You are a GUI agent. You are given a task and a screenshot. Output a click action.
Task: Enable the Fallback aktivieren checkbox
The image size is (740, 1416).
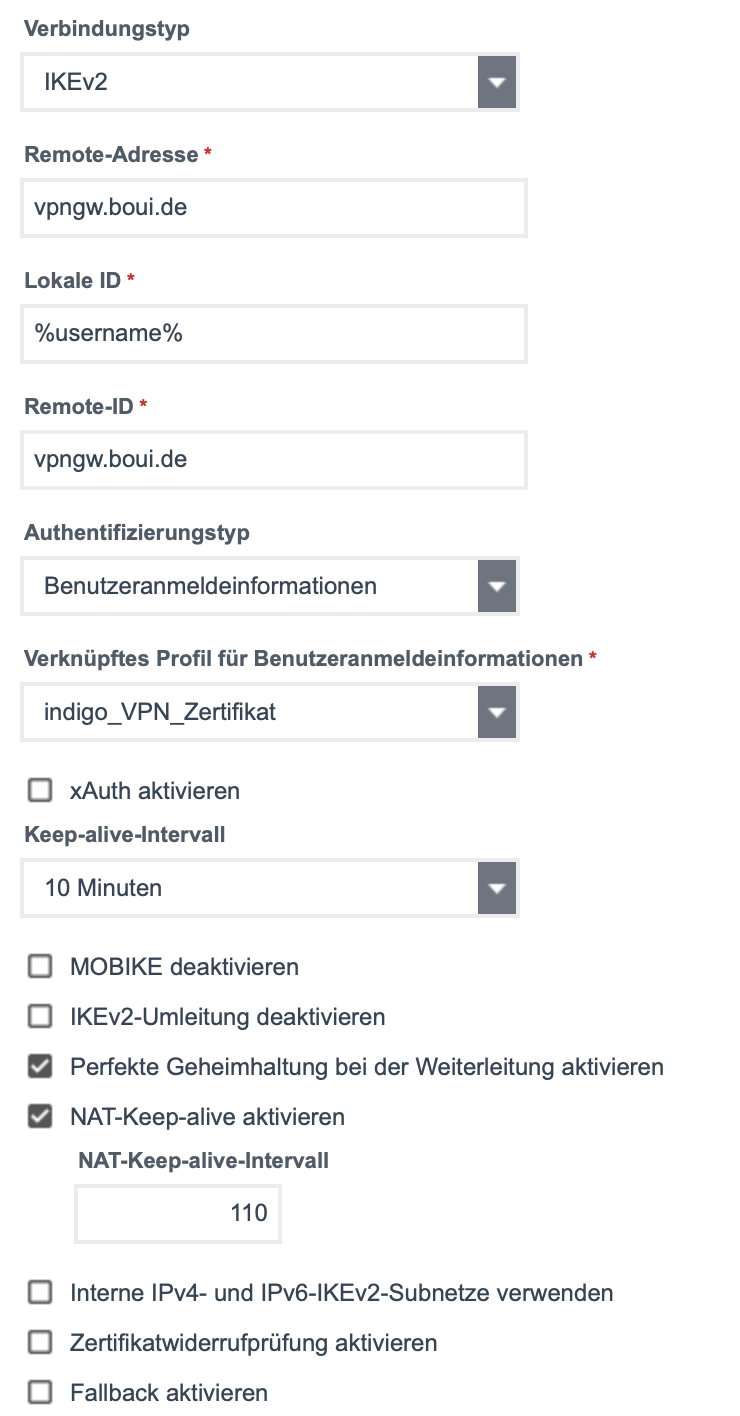tap(40, 1393)
